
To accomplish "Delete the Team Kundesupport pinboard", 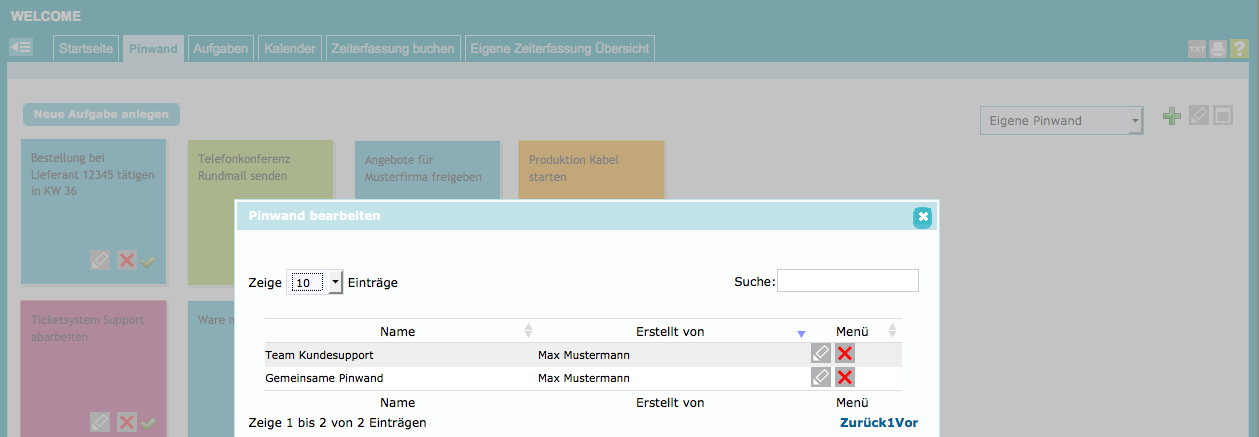I will pos(845,353).
